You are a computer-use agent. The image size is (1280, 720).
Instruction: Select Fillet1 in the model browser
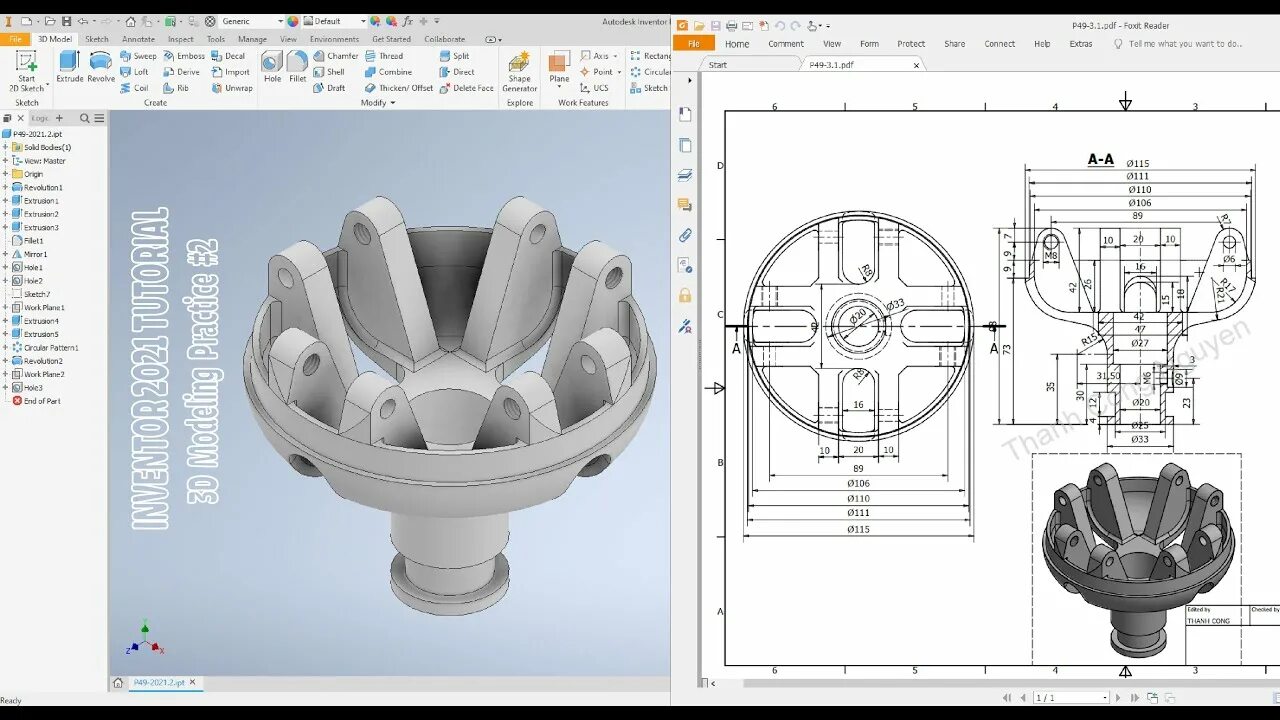coord(28,241)
